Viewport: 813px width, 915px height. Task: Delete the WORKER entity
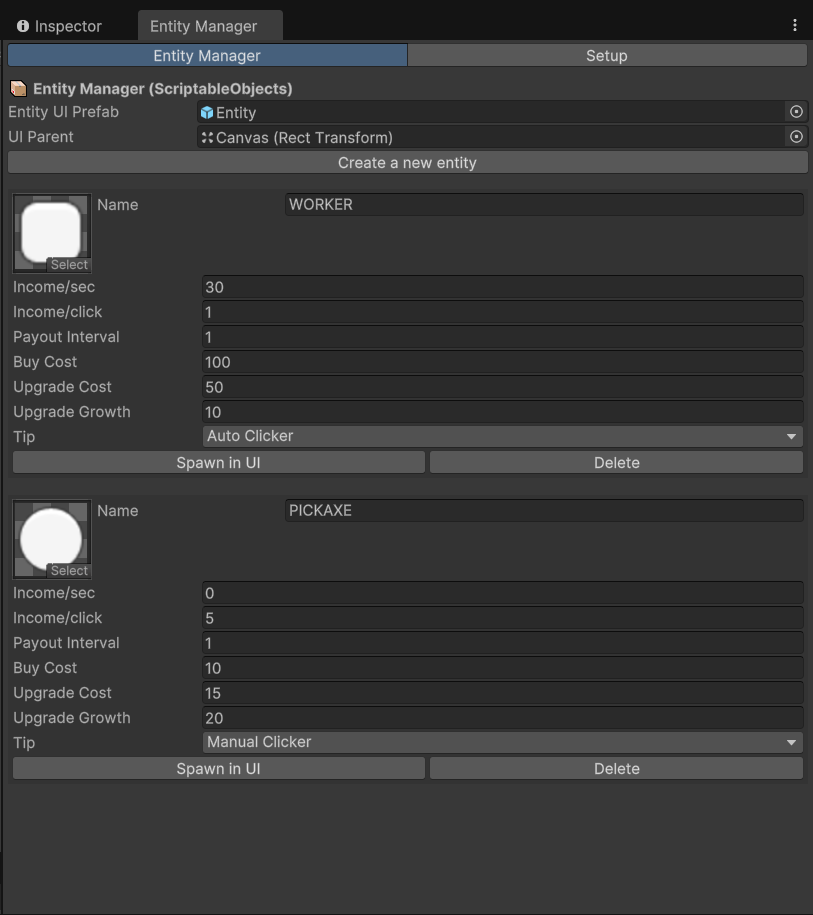(x=616, y=463)
